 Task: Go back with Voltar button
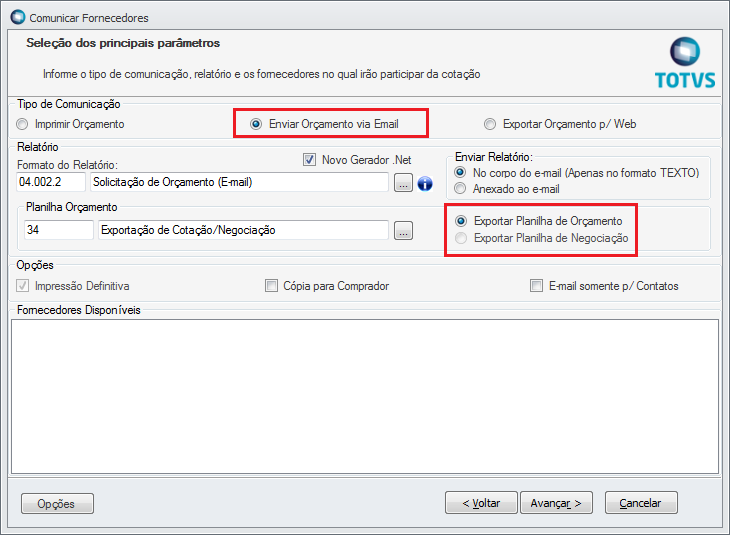coord(481,503)
